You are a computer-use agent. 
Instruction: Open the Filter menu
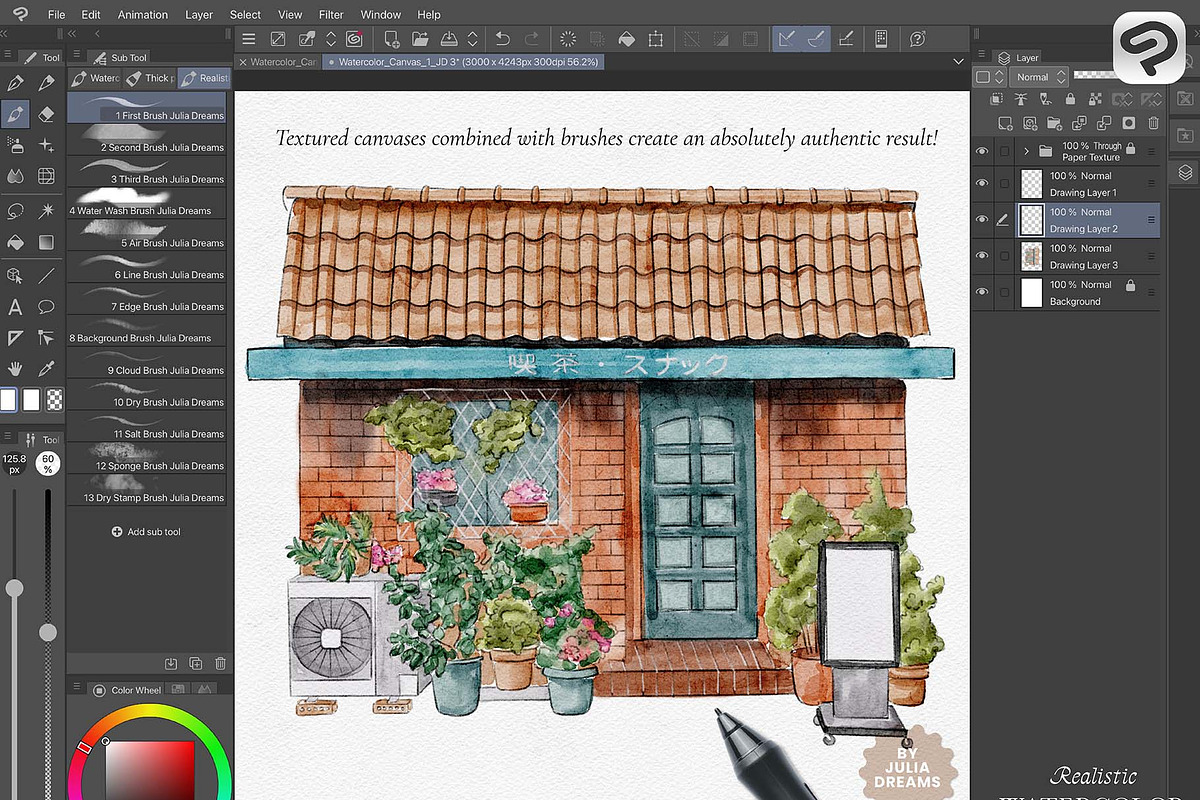pyautogui.click(x=331, y=15)
